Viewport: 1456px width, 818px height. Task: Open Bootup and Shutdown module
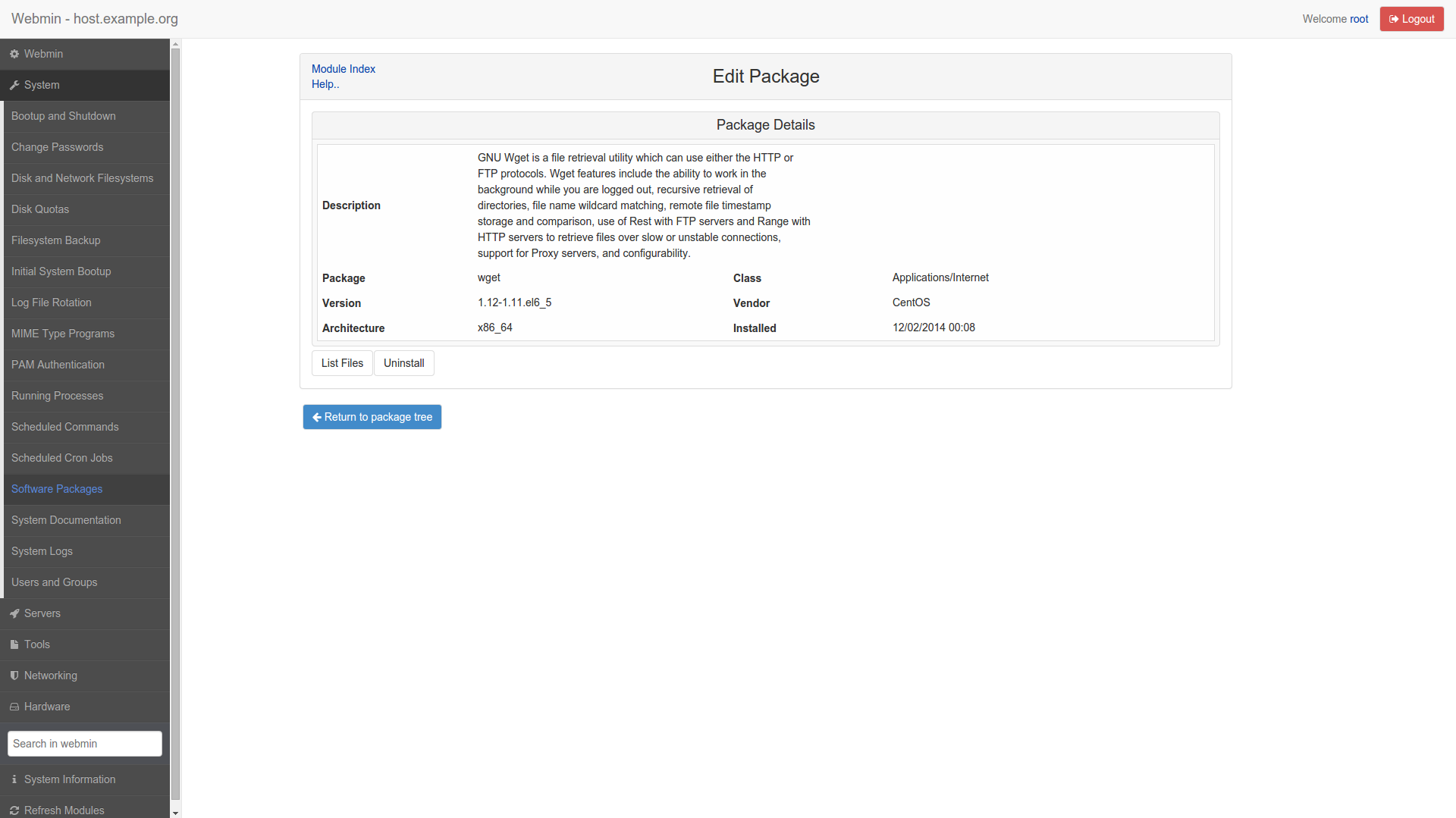pyautogui.click(x=86, y=116)
